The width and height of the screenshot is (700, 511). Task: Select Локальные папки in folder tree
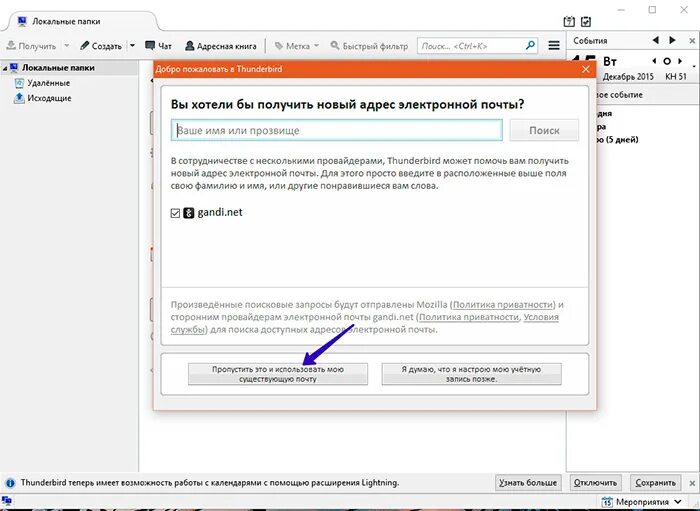tap(58, 68)
